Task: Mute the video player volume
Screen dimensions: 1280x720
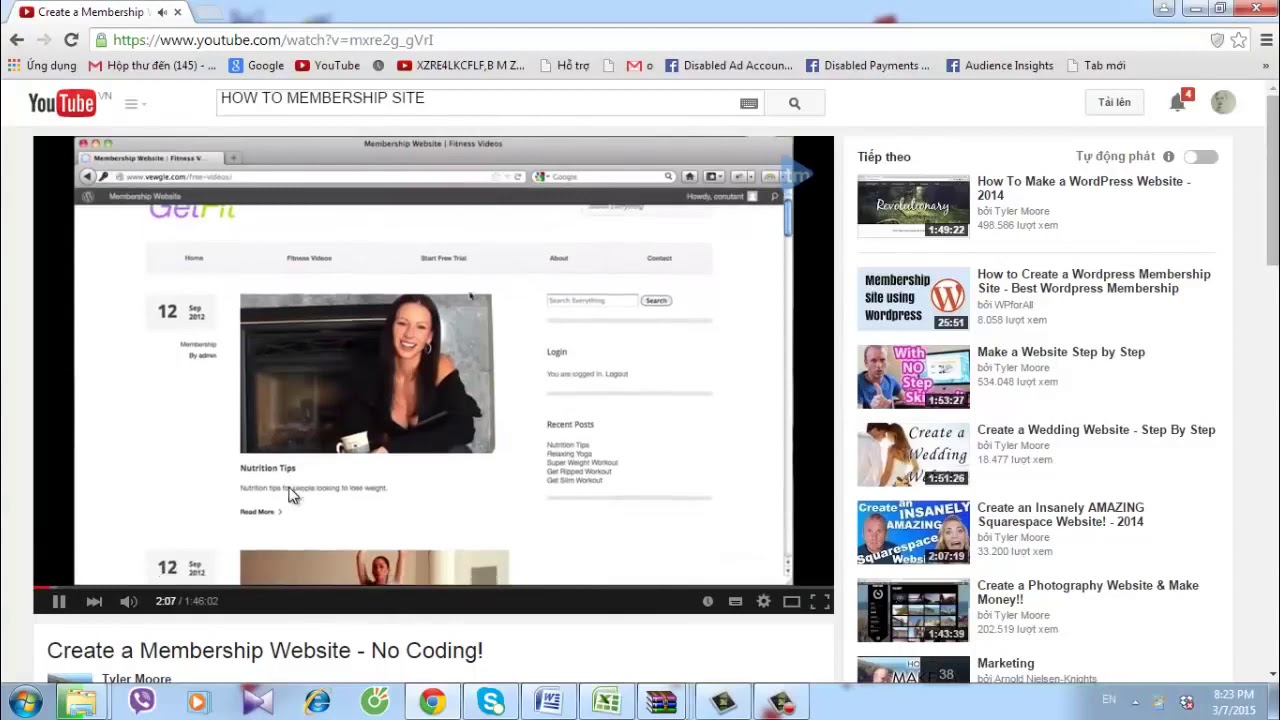Action: (x=128, y=601)
